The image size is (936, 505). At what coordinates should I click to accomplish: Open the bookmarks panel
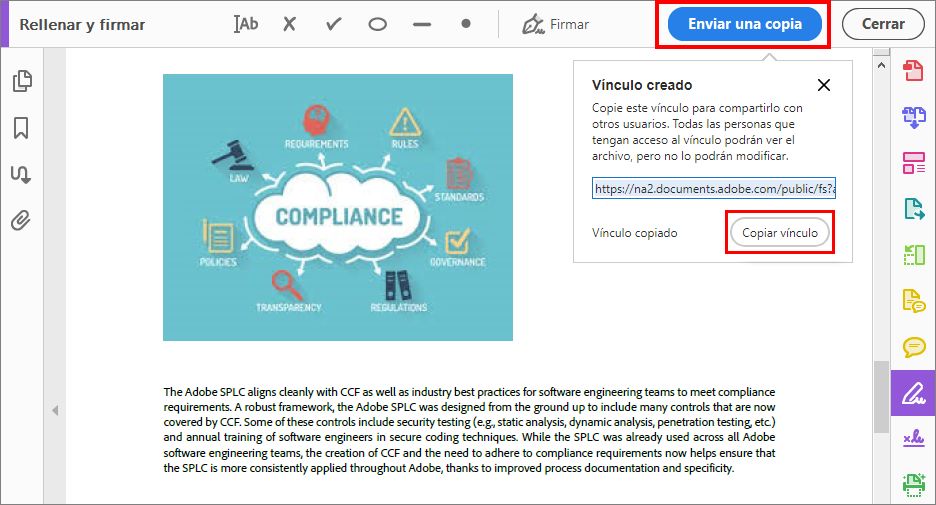point(21,128)
